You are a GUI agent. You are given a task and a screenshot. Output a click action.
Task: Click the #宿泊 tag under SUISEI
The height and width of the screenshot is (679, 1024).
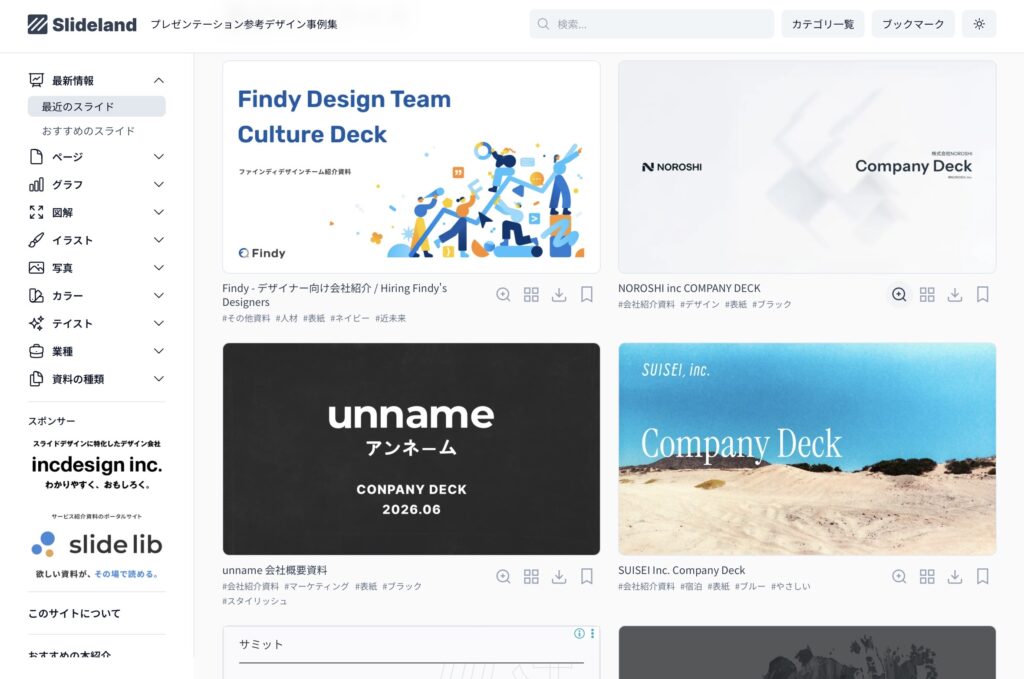point(691,586)
